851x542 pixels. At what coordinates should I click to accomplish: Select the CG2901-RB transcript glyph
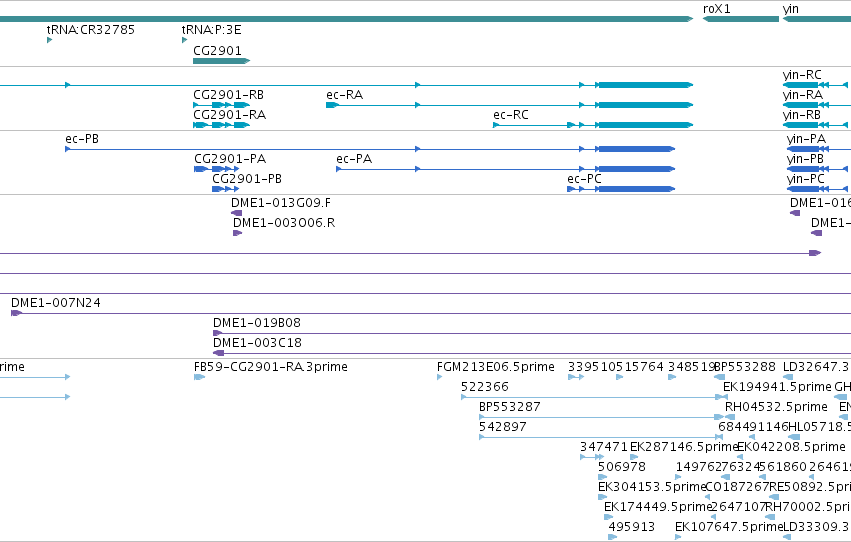pos(221,105)
